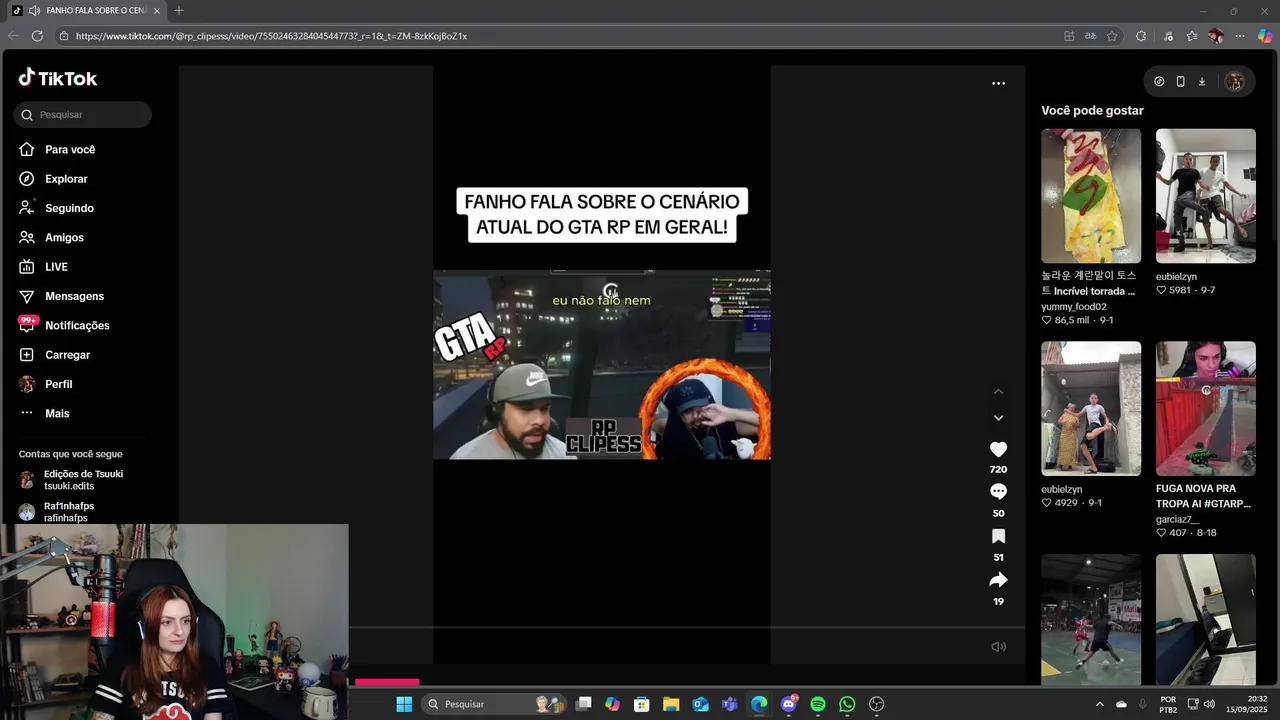Open Discord from taskbar
The image size is (1280, 720).
click(x=789, y=704)
